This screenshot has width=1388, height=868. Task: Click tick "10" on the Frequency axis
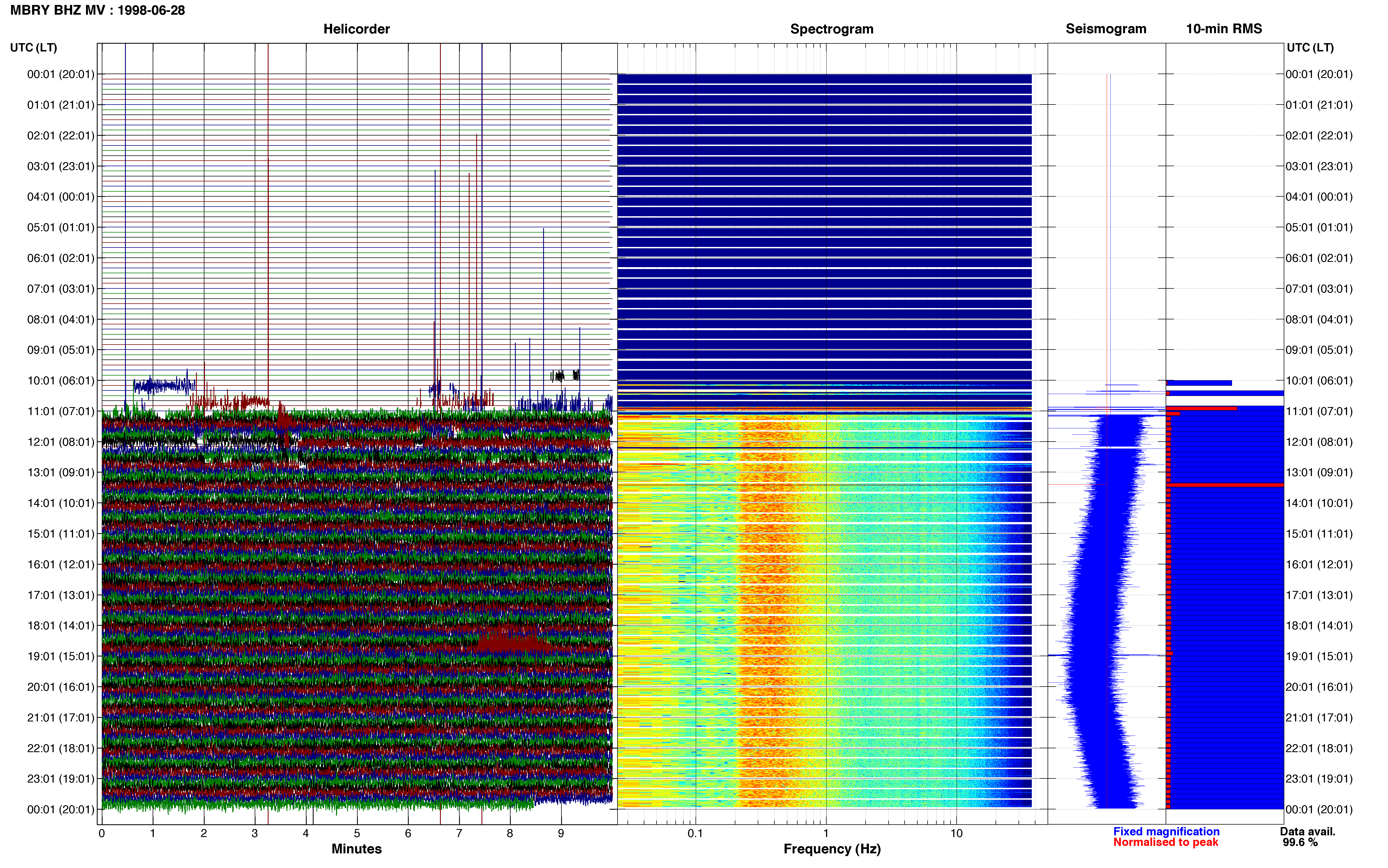pyautogui.click(x=956, y=833)
